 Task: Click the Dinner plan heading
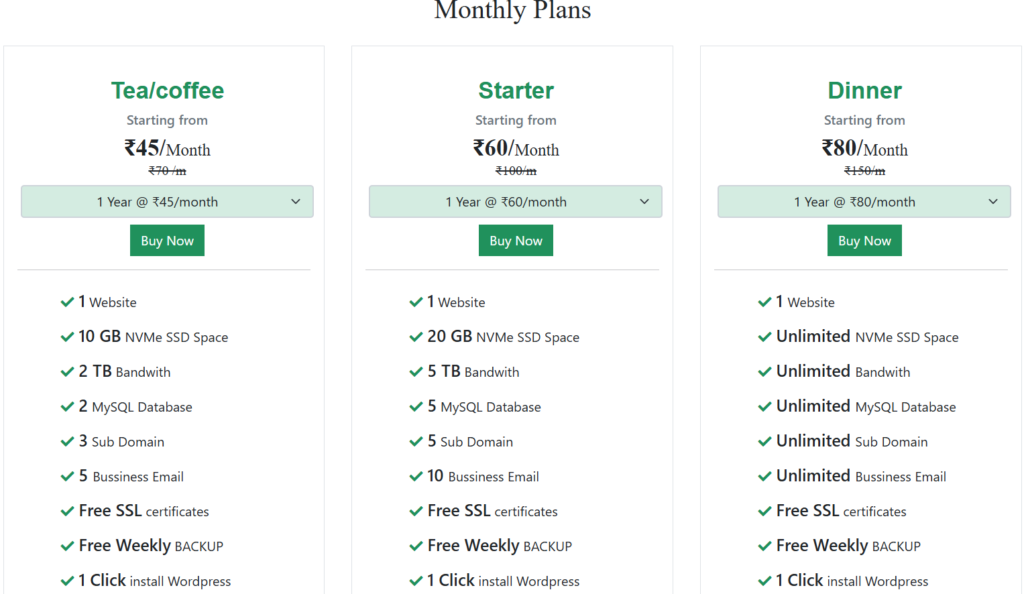(863, 90)
